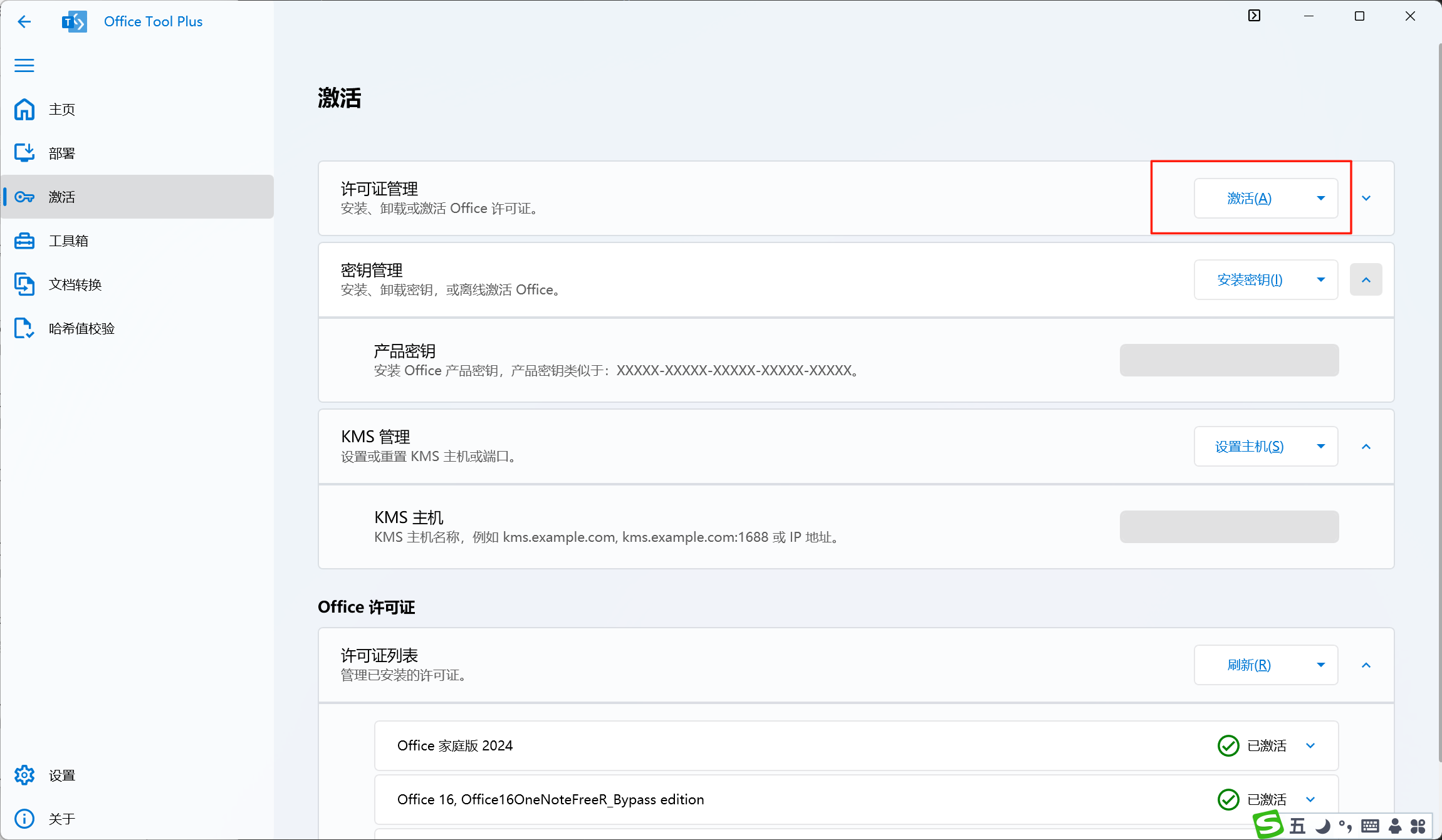The height and width of the screenshot is (840, 1442).
Task: Select 激活 in the sidebar
Action: tap(137, 197)
